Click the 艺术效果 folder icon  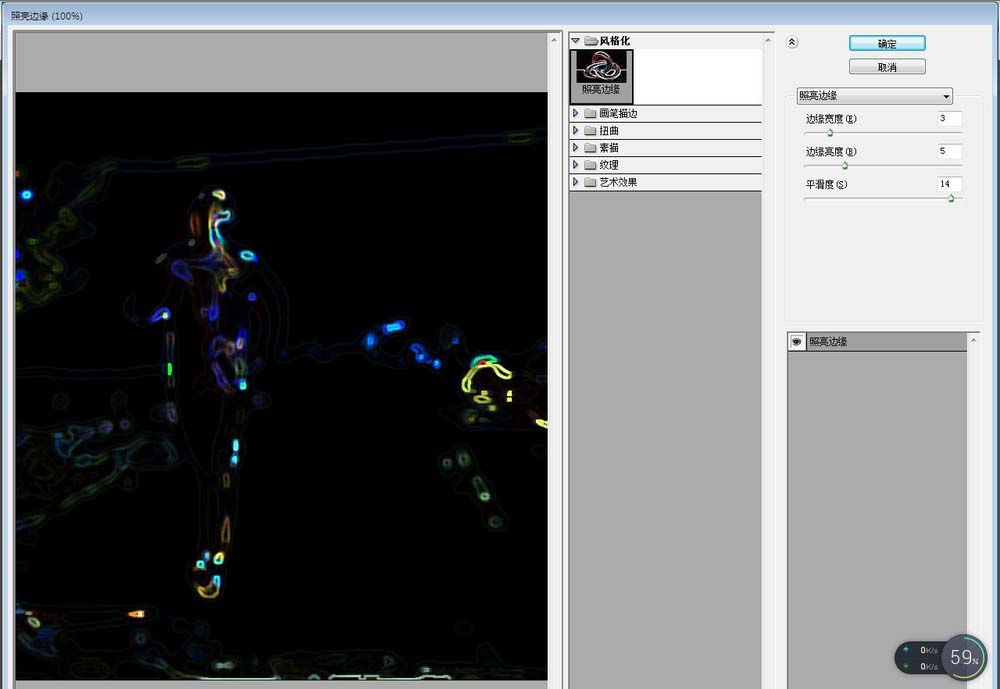click(x=590, y=182)
